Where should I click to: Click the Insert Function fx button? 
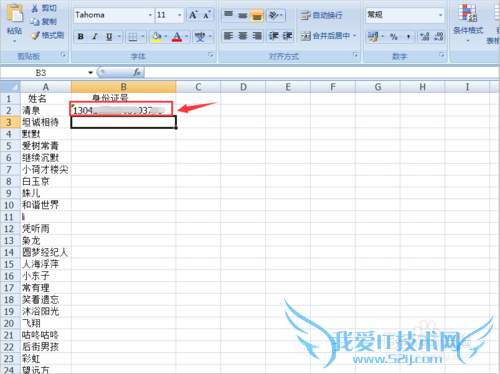137,72
